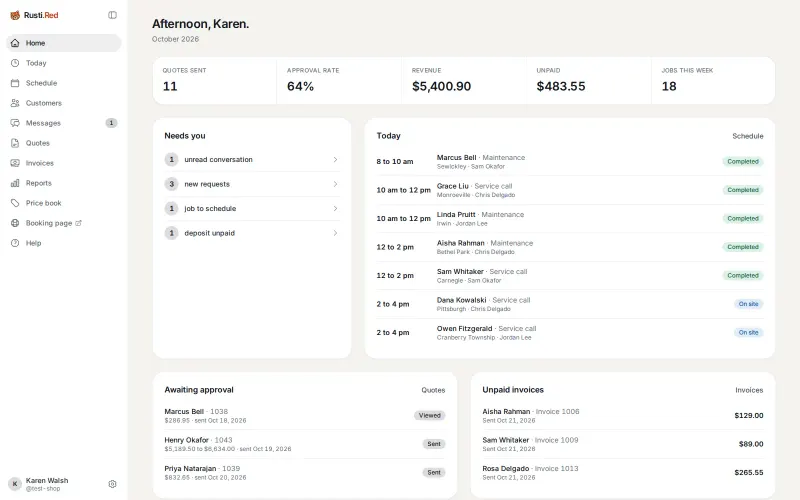Open the Schedule link in the Today card
Screen dimensions: 800x500
pyautogui.click(x=747, y=136)
